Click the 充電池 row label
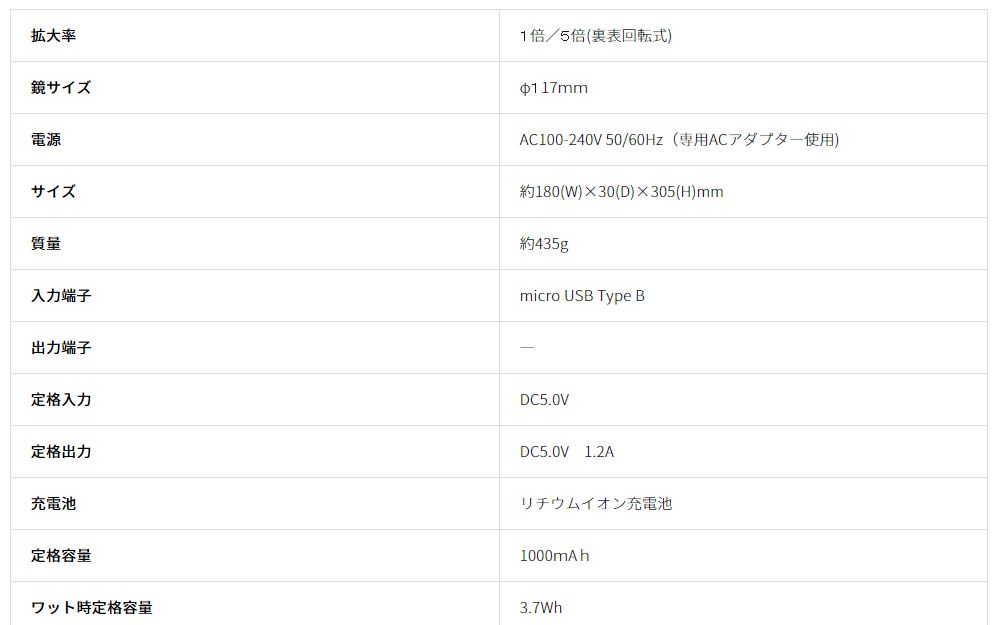 [53, 504]
